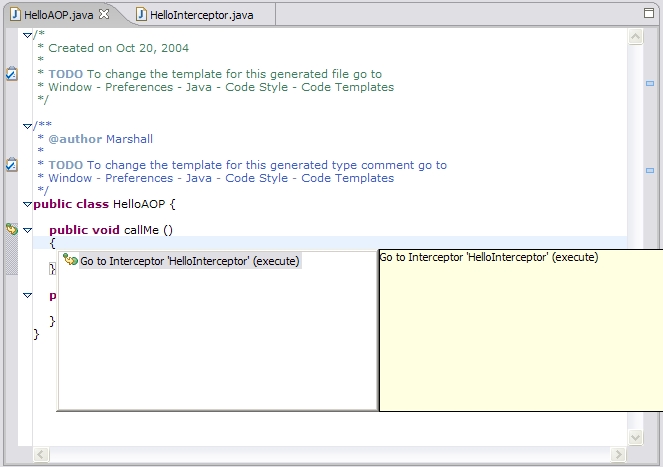Click the first TODO task marker in gutter
The height and width of the screenshot is (467, 663).
11,74
